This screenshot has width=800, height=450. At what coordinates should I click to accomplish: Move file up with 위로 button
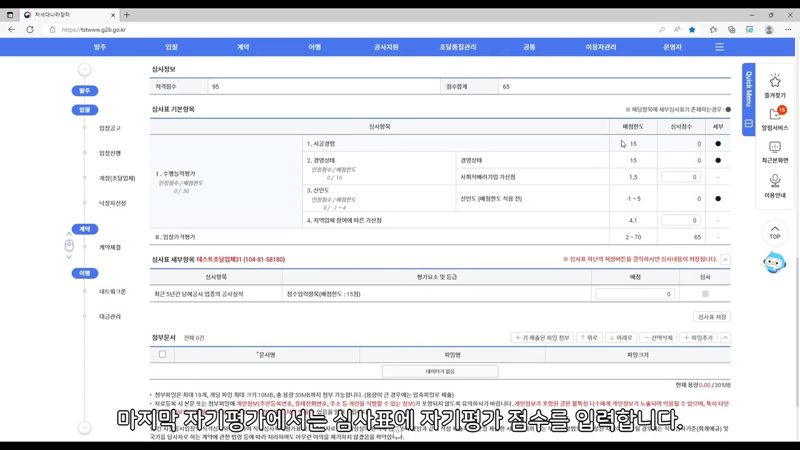point(589,338)
